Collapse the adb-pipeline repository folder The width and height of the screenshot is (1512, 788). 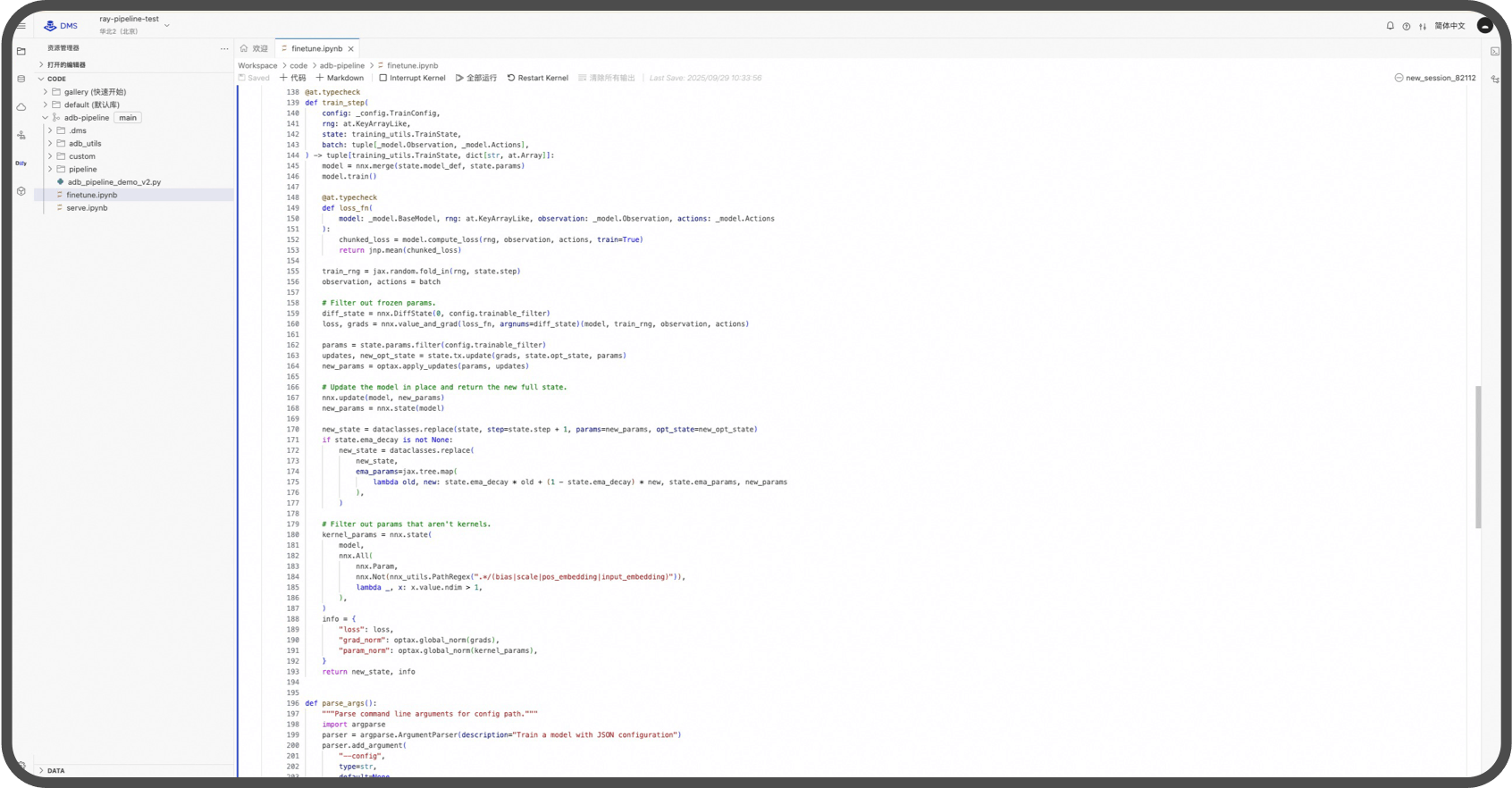point(46,118)
